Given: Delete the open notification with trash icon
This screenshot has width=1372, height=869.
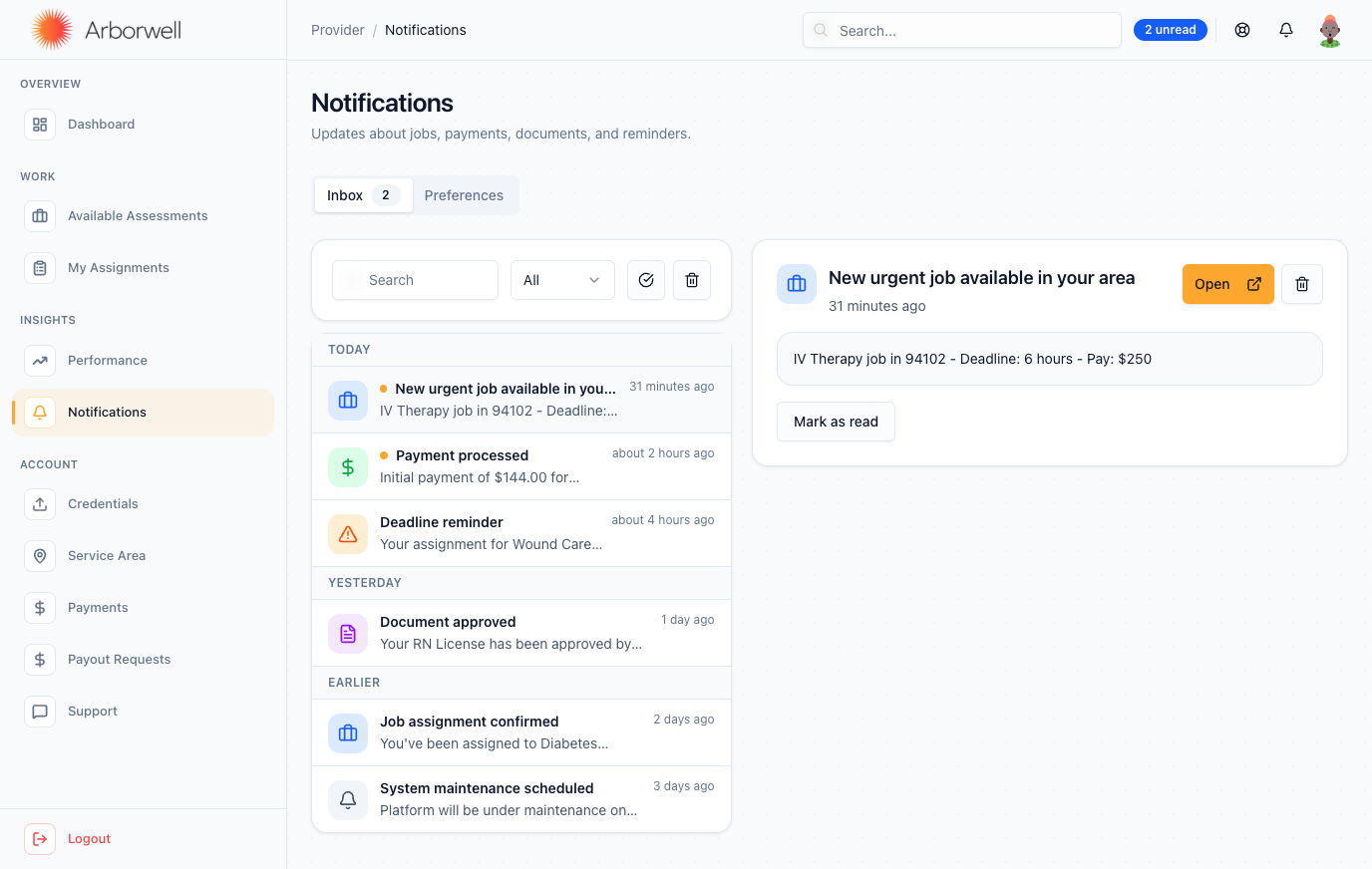Looking at the screenshot, I should 1301,284.
